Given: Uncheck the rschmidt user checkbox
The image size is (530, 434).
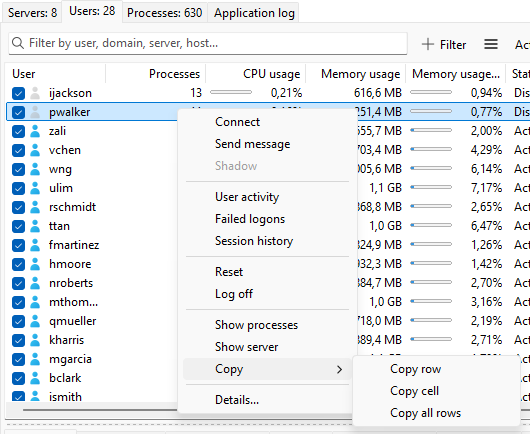Looking at the screenshot, I should (18, 207).
